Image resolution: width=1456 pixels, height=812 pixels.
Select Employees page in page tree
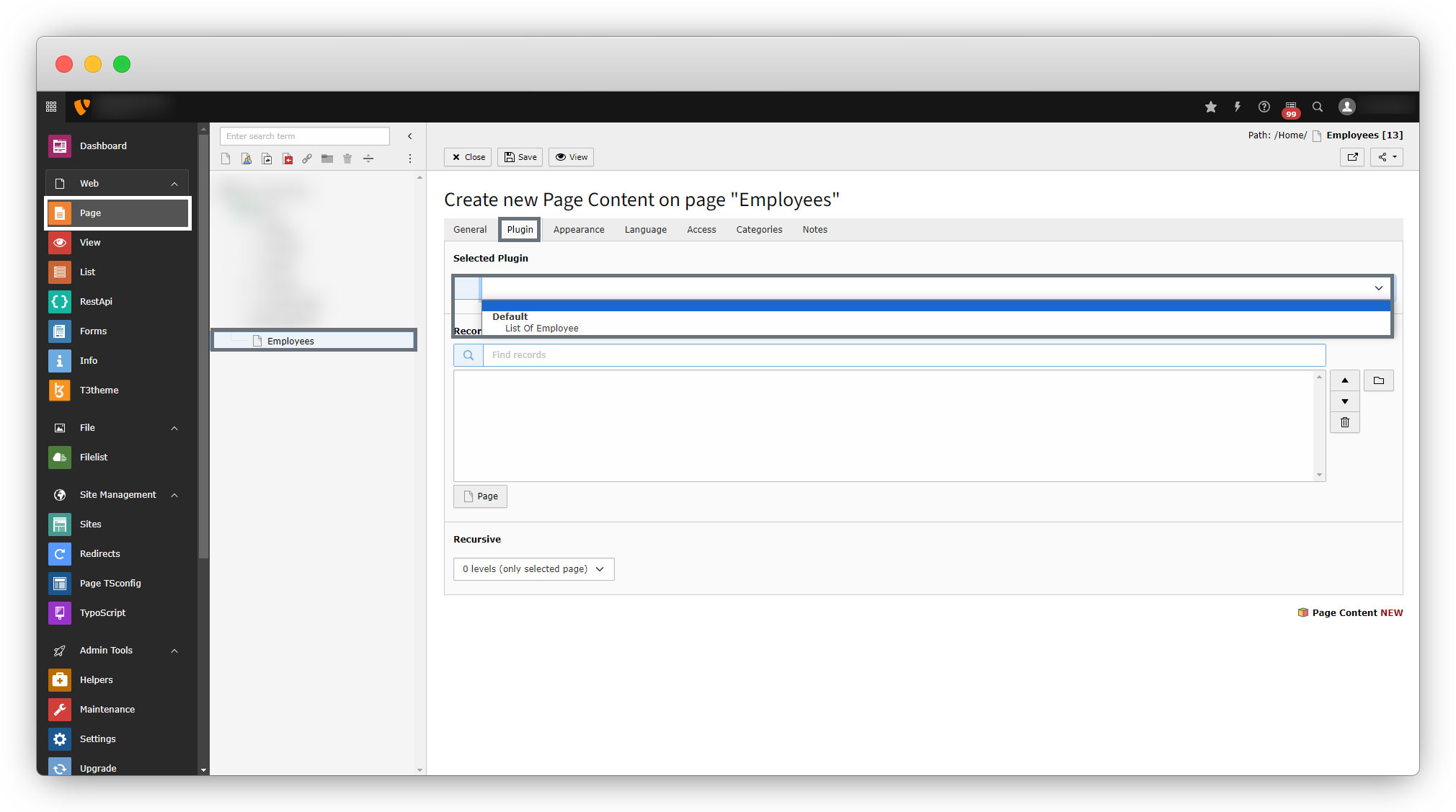290,342
